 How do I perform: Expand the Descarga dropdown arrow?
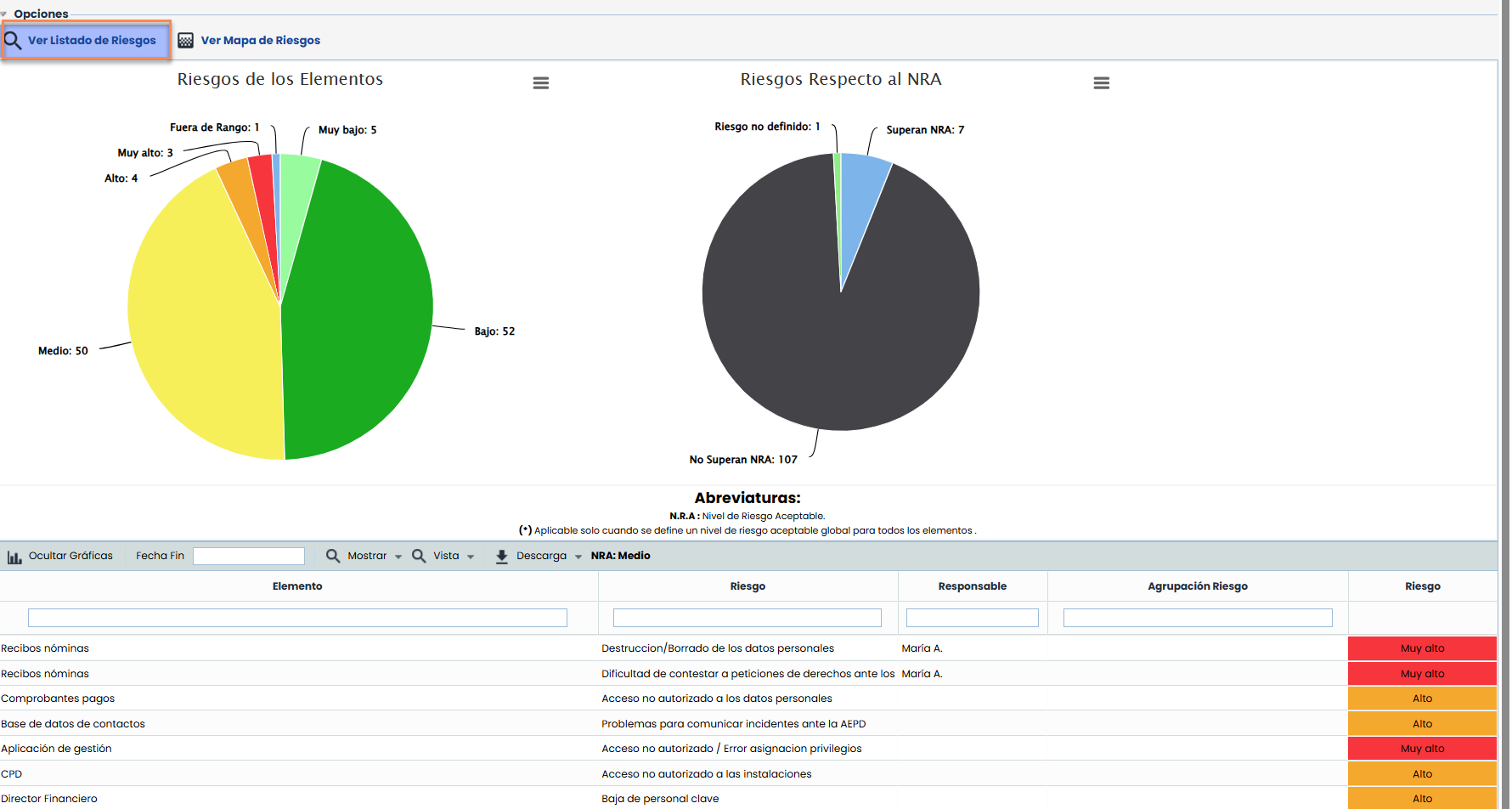click(x=578, y=557)
